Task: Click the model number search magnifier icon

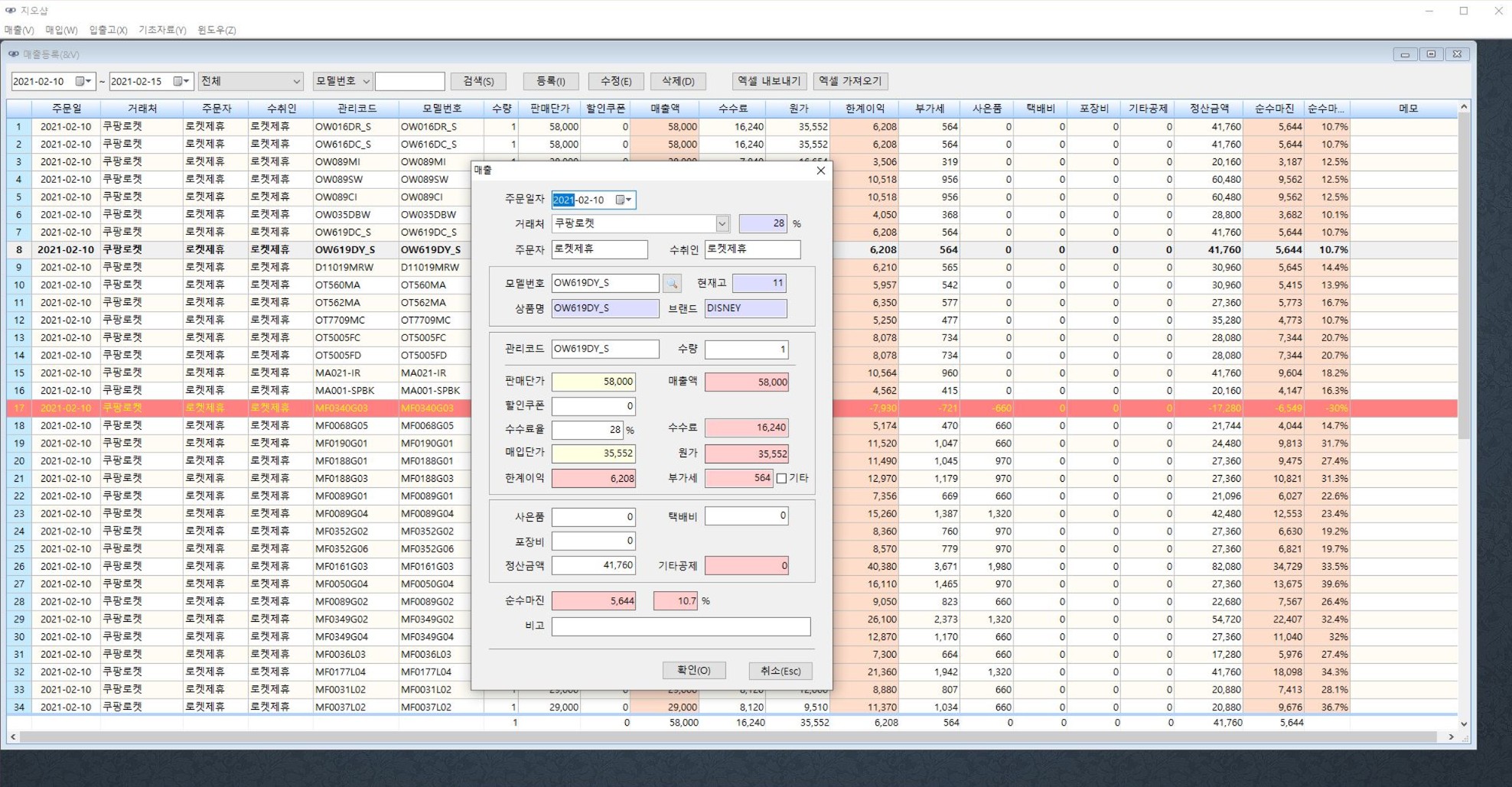Action: point(672,284)
